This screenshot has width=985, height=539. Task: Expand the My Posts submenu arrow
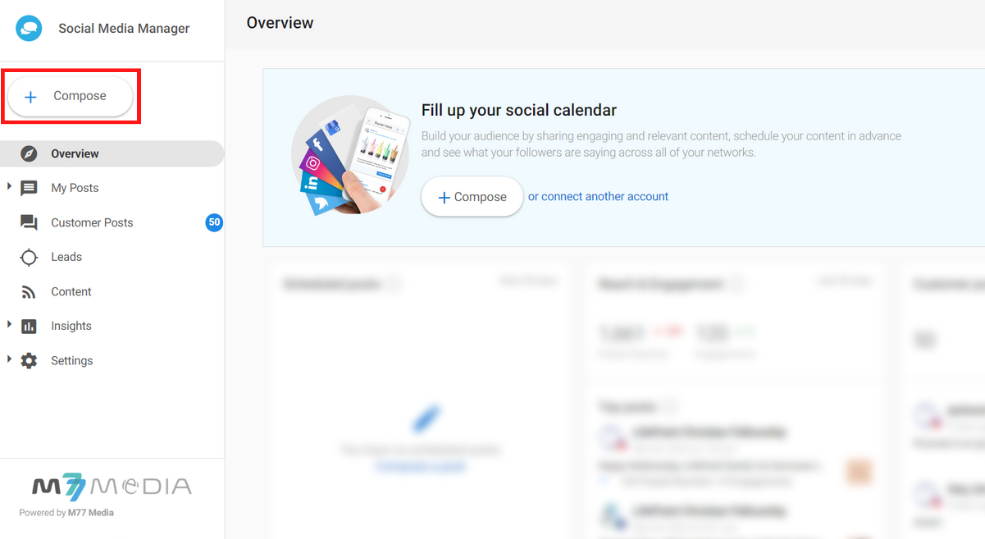coord(9,186)
